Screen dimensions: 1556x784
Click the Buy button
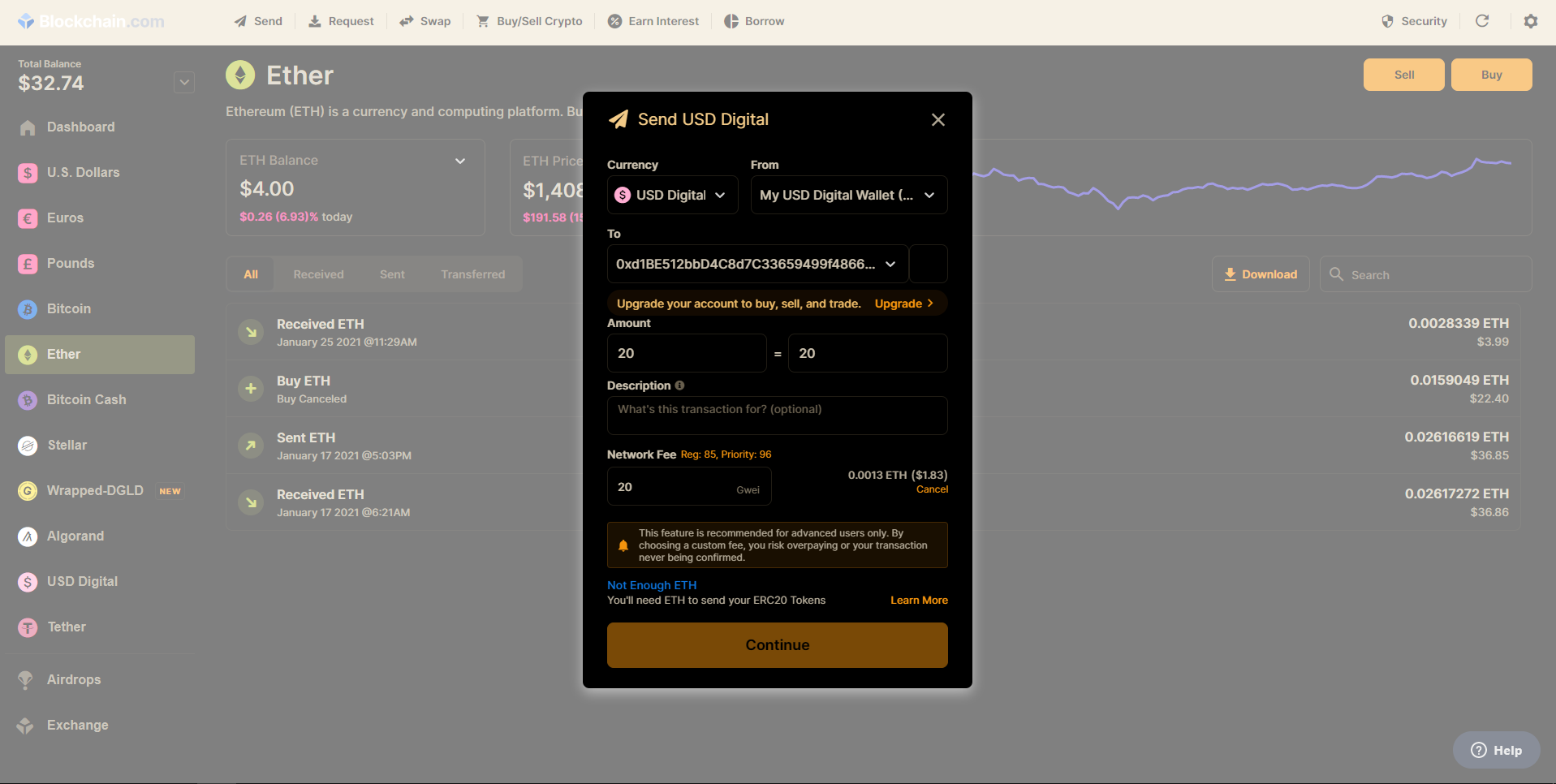[1492, 75]
